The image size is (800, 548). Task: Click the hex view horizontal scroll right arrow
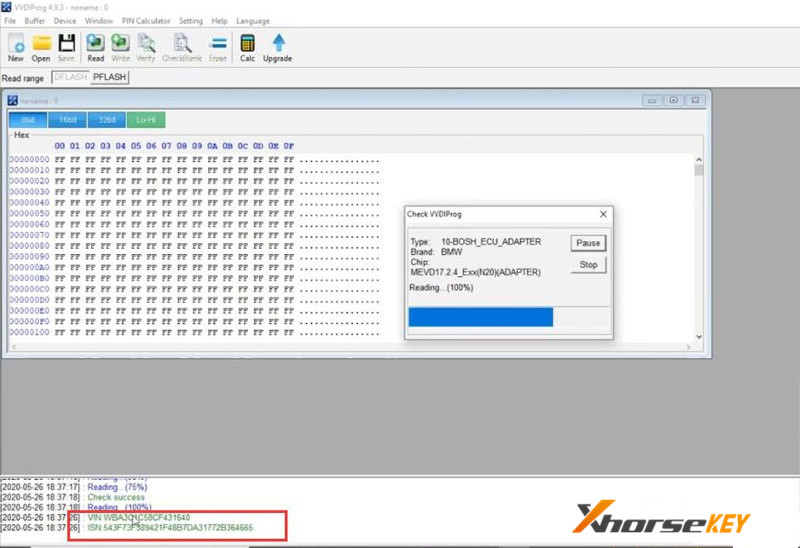pyautogui.click(x=689, y=347)
